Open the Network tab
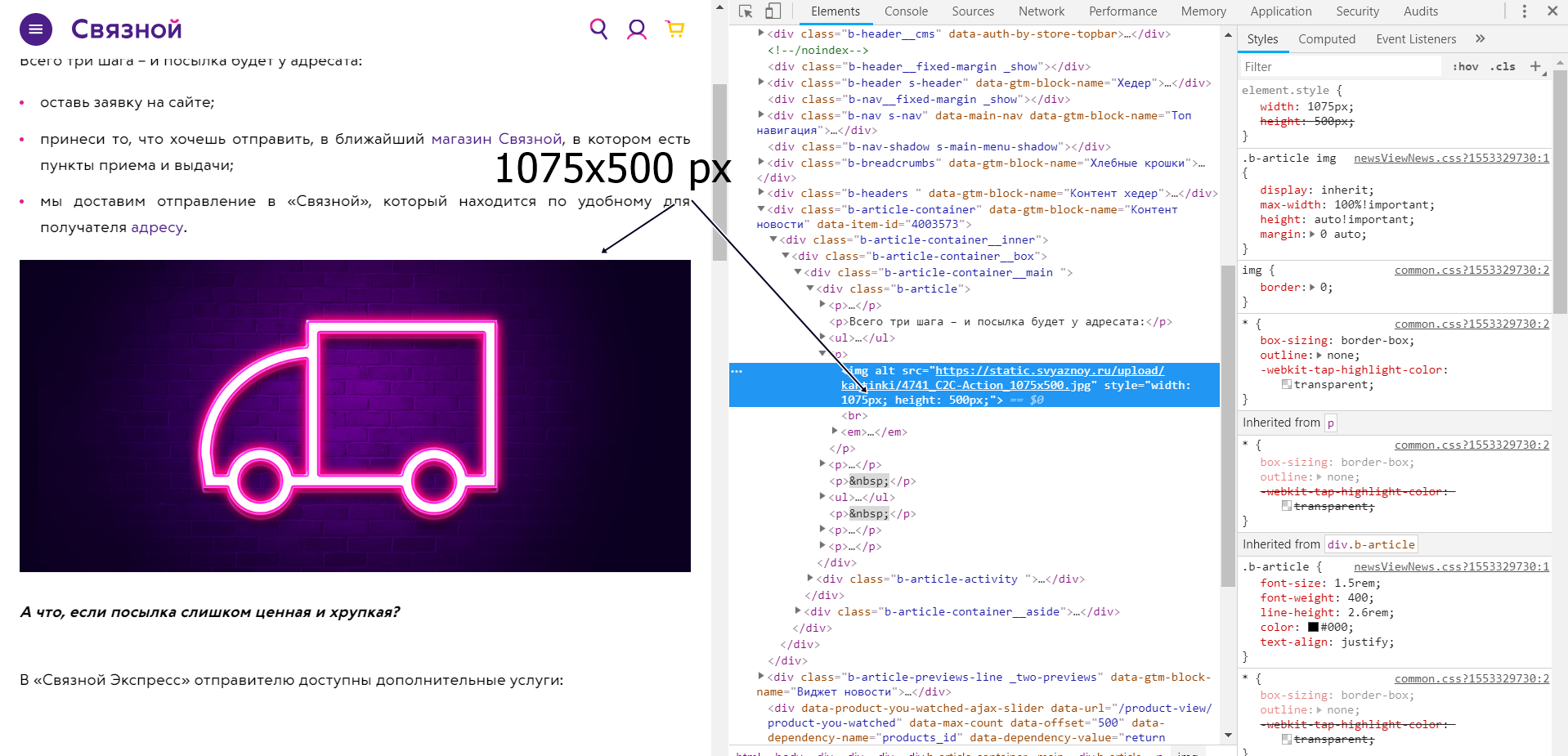This screenshot has height=756, width=1568. coord(1042,11)
